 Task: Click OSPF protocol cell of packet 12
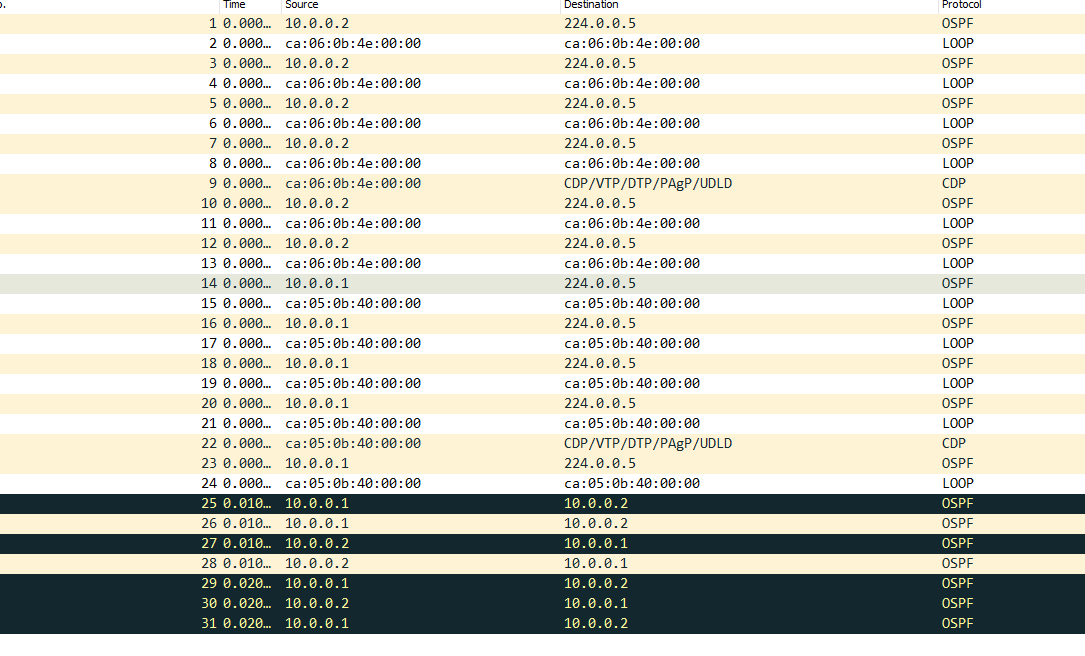point(958,244)
